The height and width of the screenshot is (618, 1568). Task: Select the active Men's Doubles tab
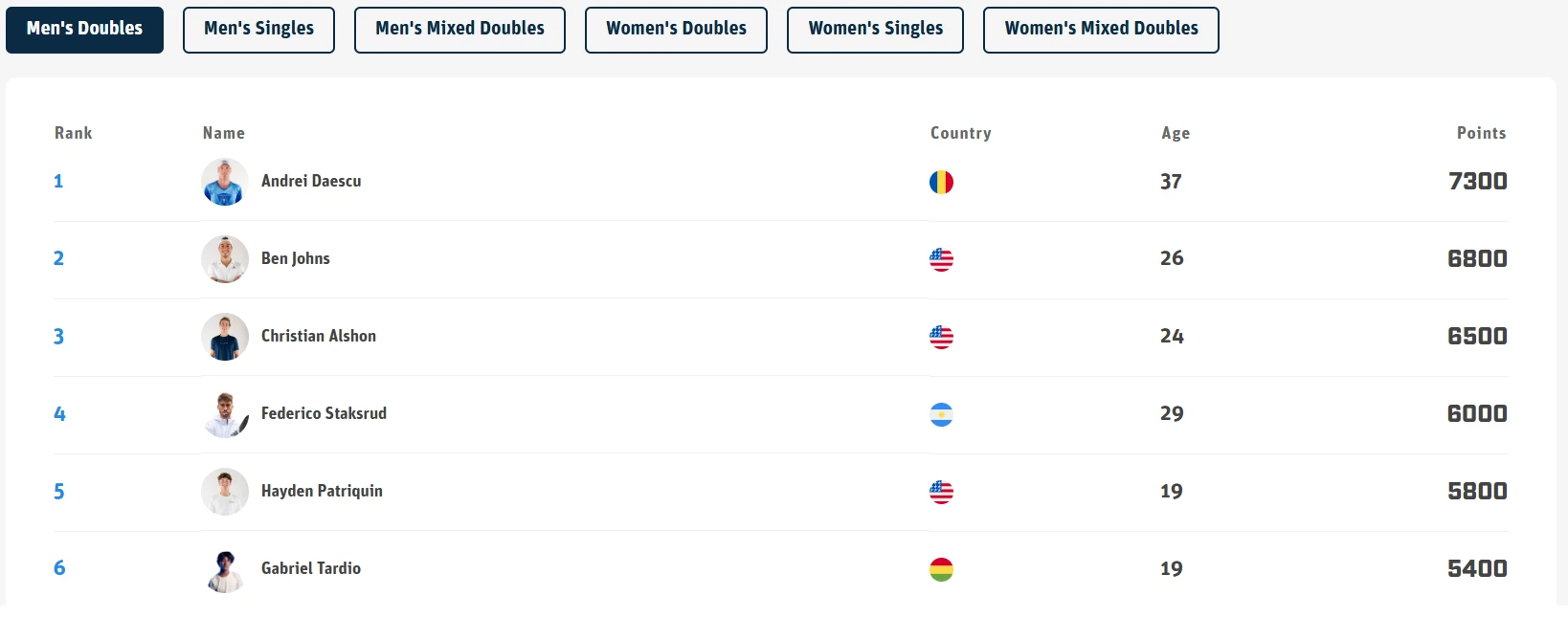click(x=84, y=30)
